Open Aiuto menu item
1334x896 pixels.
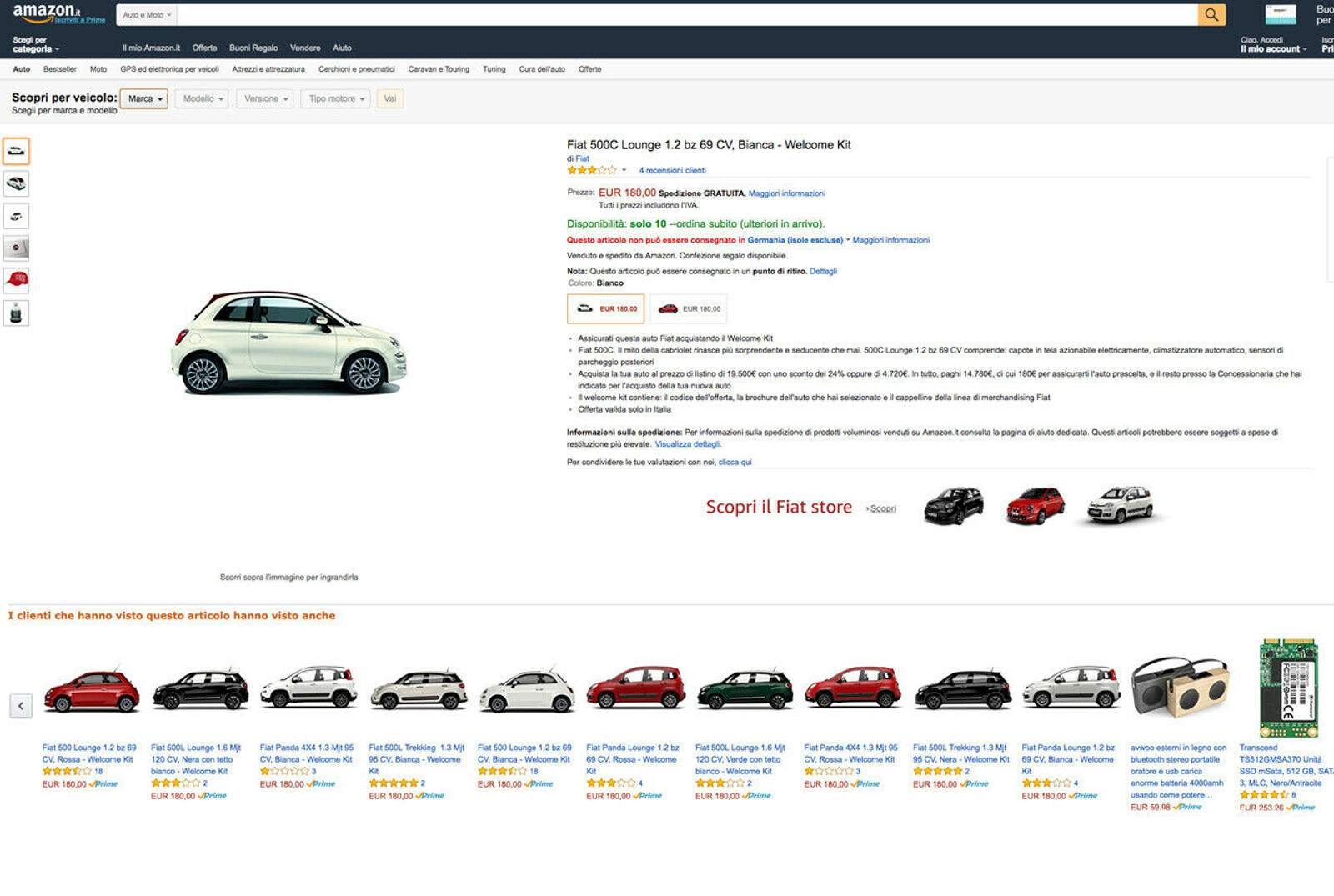[x=342, y=48]
